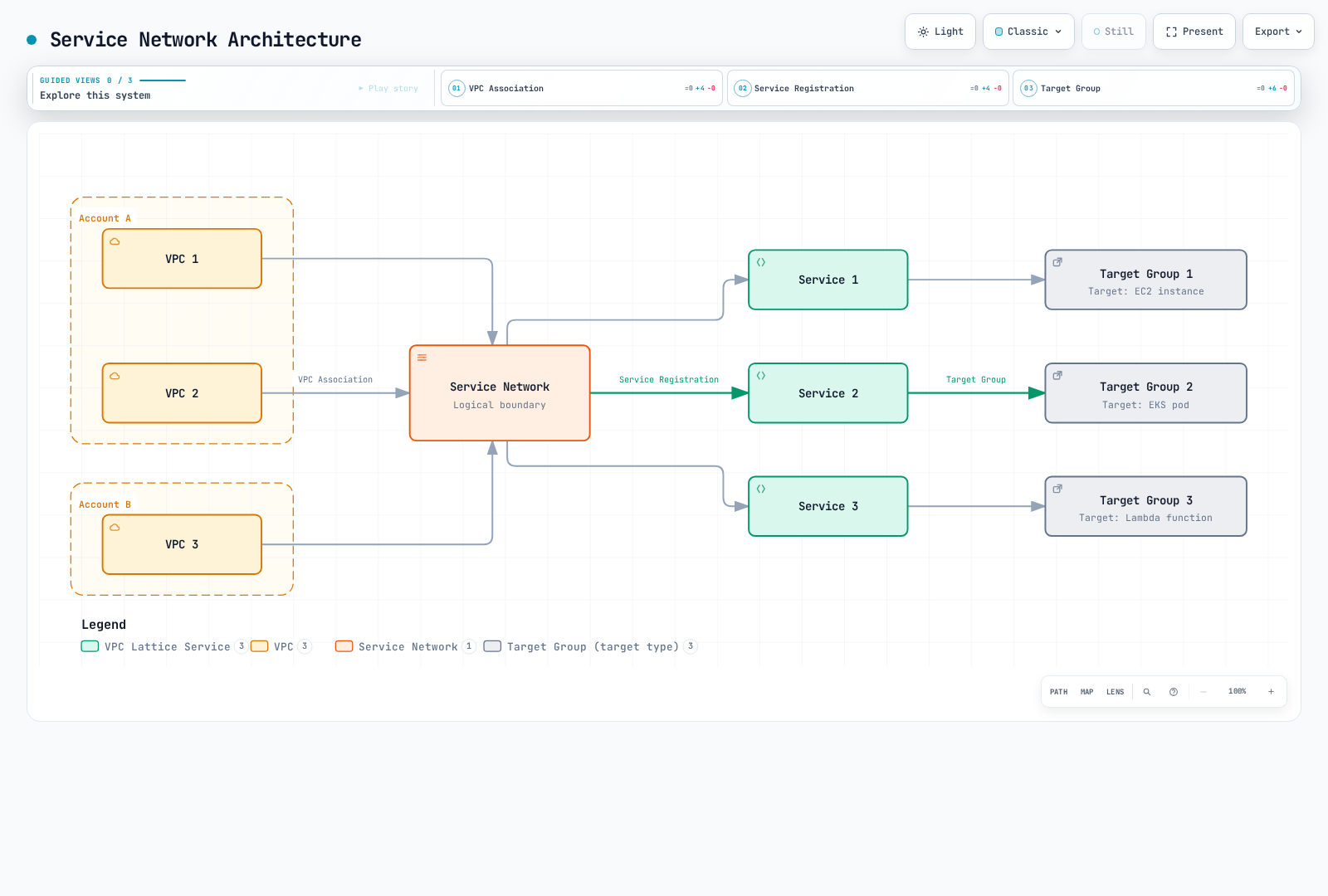This screenshot has height=896, width=1328.
Task: Click the icon on Target Group 2
Action: click(1057, 376)
